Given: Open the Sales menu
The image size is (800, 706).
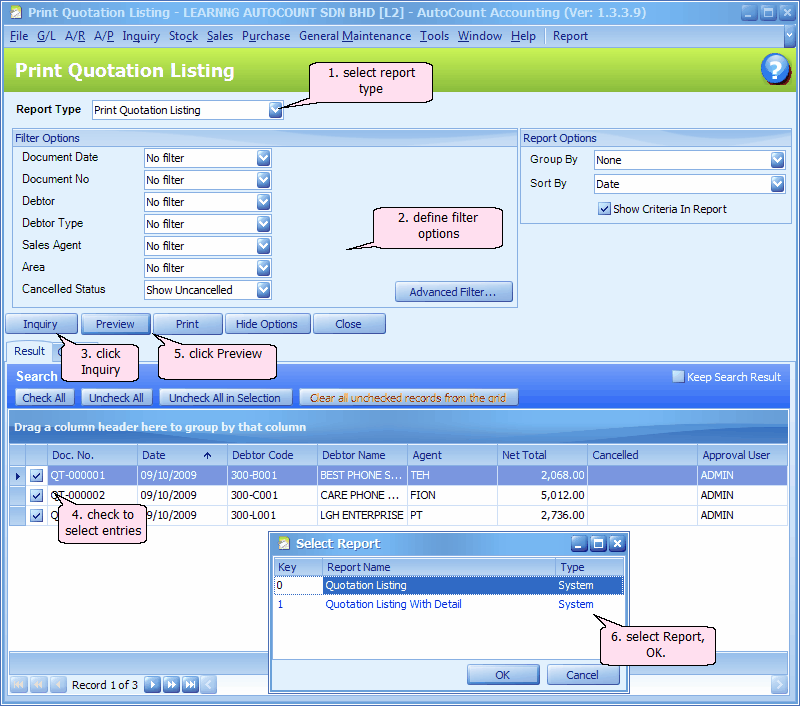Looking at the screenshot, I should (220, 36).
